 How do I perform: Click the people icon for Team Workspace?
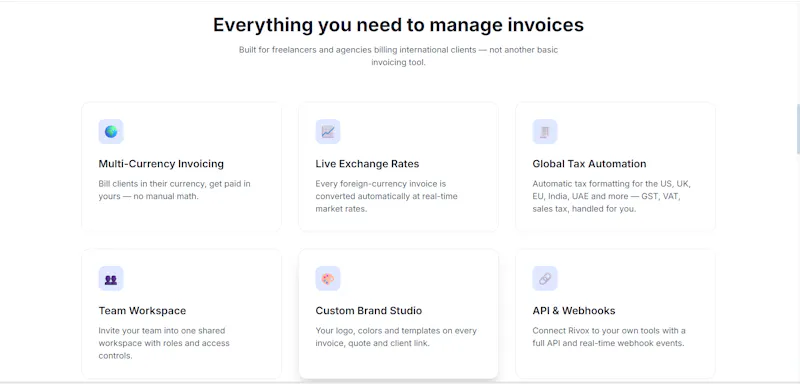(111, 278)
